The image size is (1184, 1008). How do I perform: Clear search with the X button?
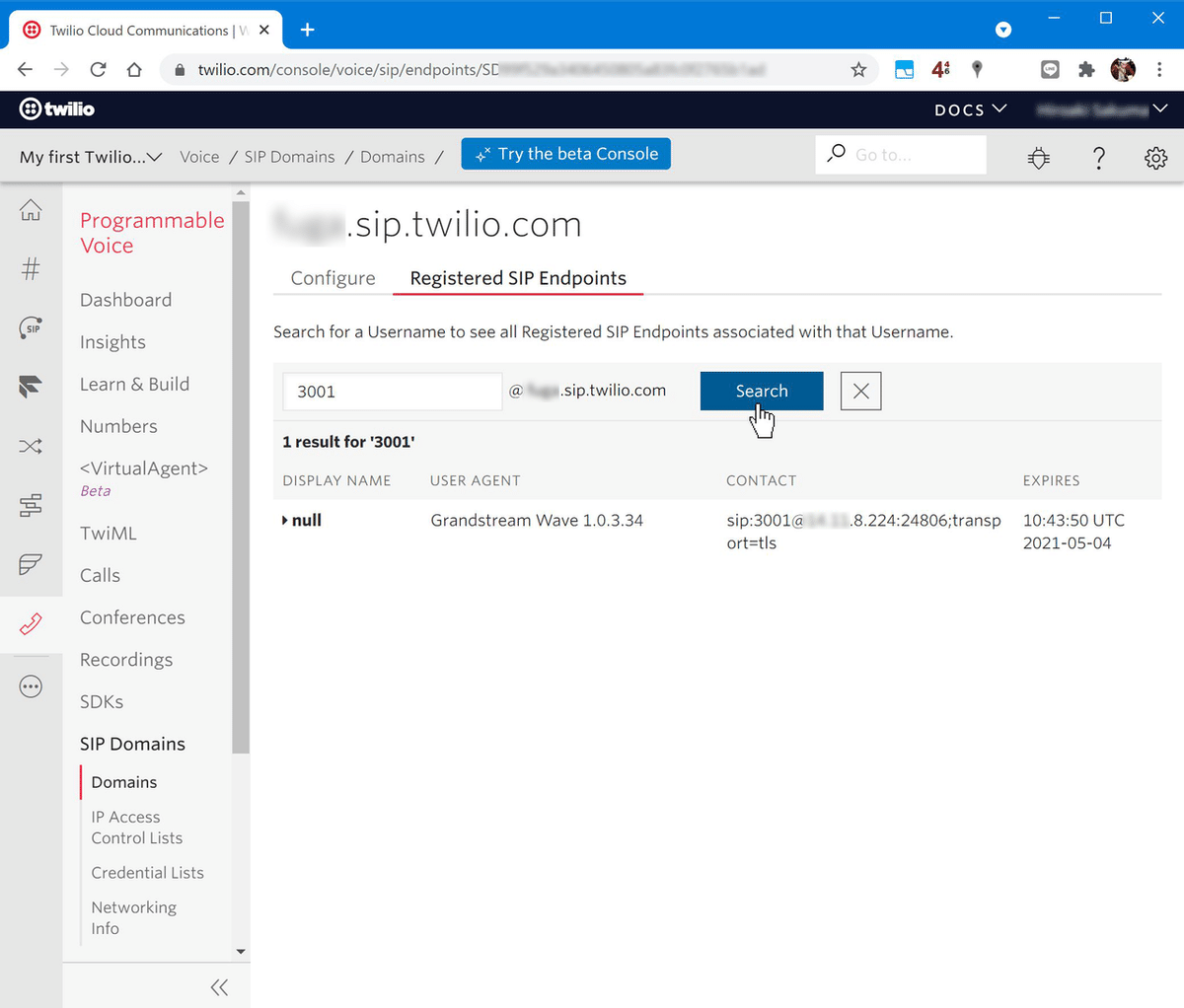[860, 391]
